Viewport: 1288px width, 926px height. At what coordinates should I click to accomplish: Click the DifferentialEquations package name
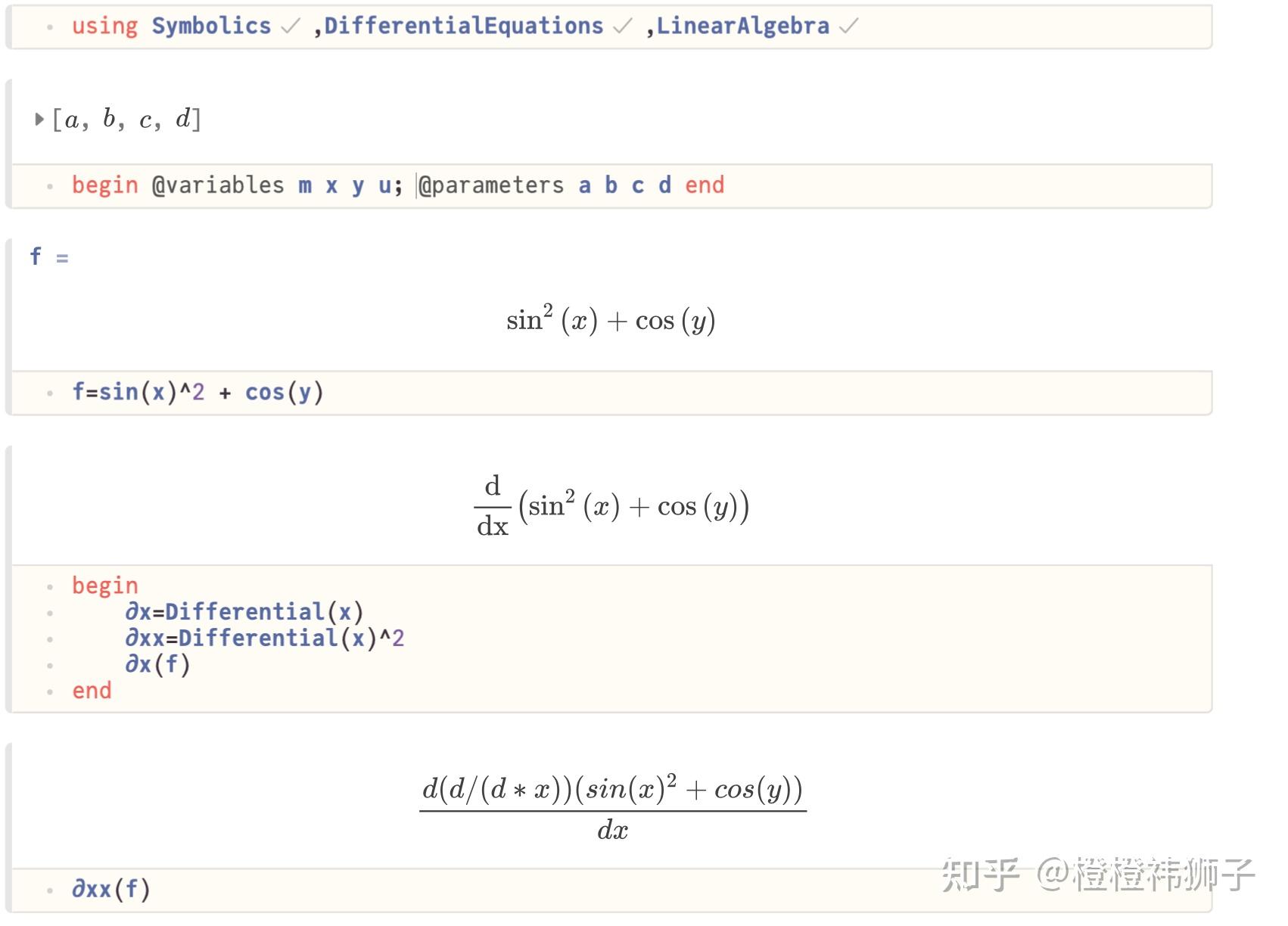tap(463, 26)
